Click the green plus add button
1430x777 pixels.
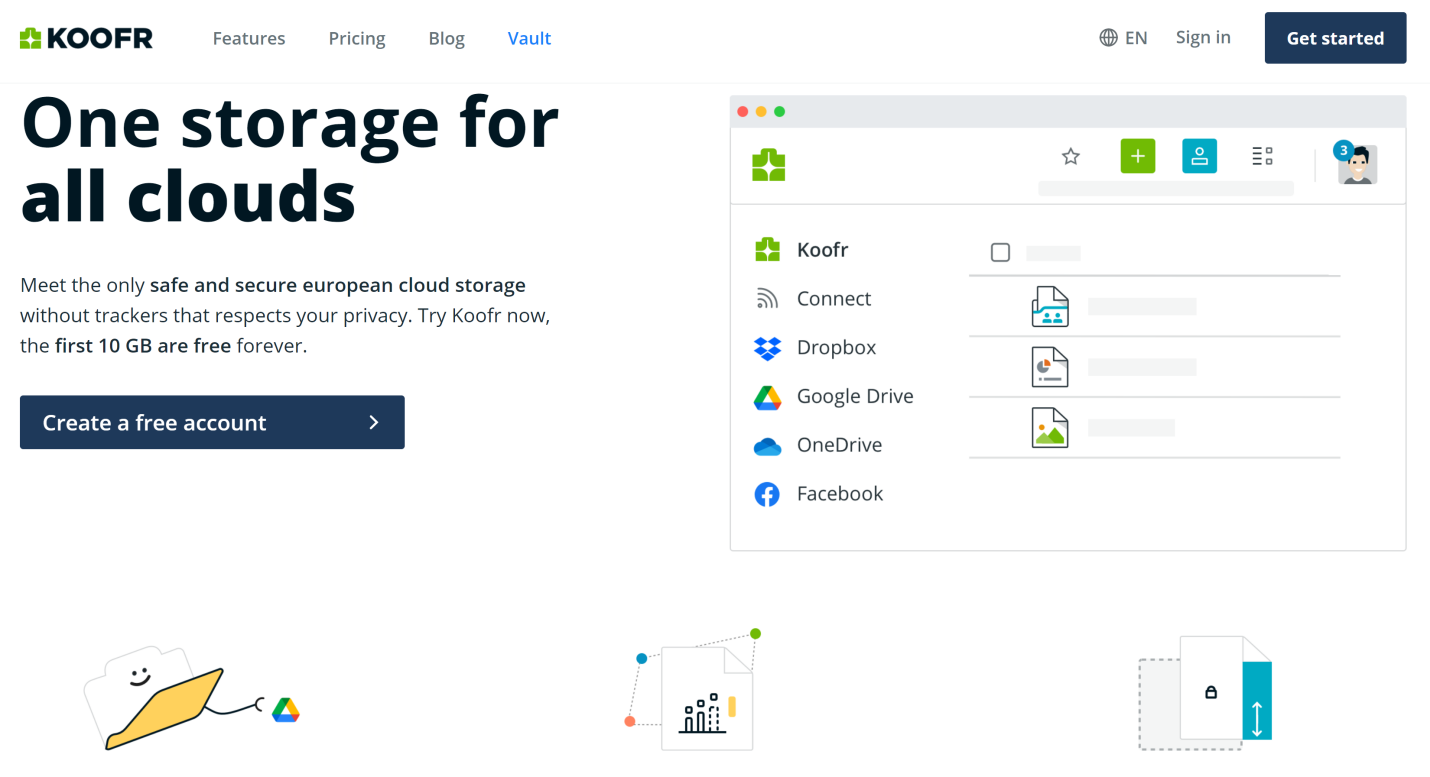coord(1137,156)
